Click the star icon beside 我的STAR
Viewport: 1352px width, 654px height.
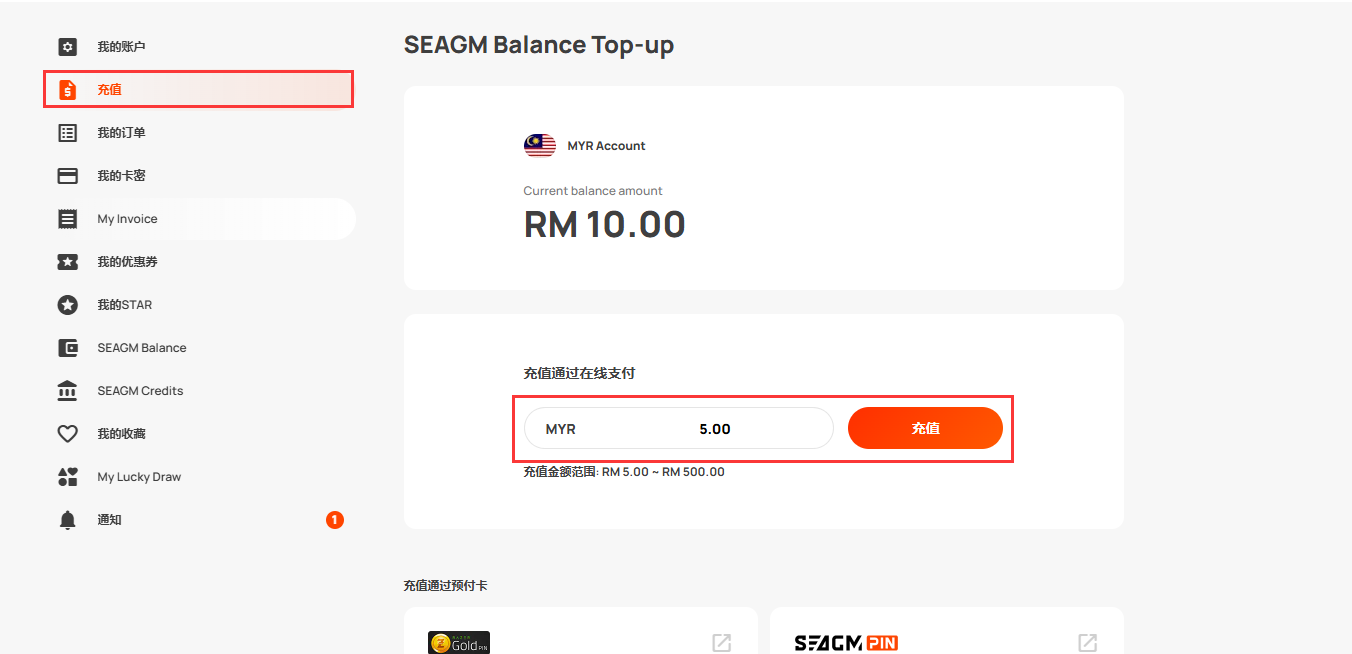pos(67,305)
